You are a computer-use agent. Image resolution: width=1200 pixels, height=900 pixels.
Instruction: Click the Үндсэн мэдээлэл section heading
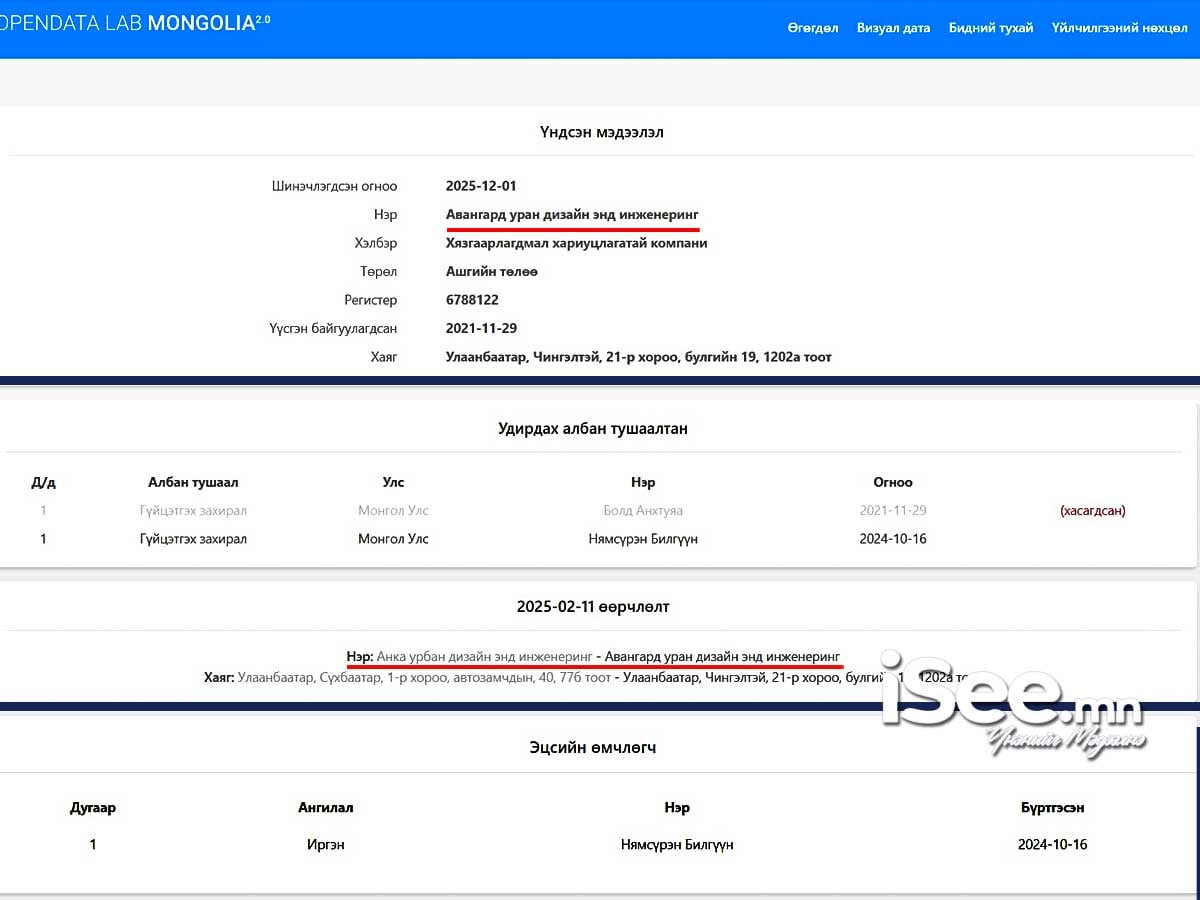(x=601, y=132)
